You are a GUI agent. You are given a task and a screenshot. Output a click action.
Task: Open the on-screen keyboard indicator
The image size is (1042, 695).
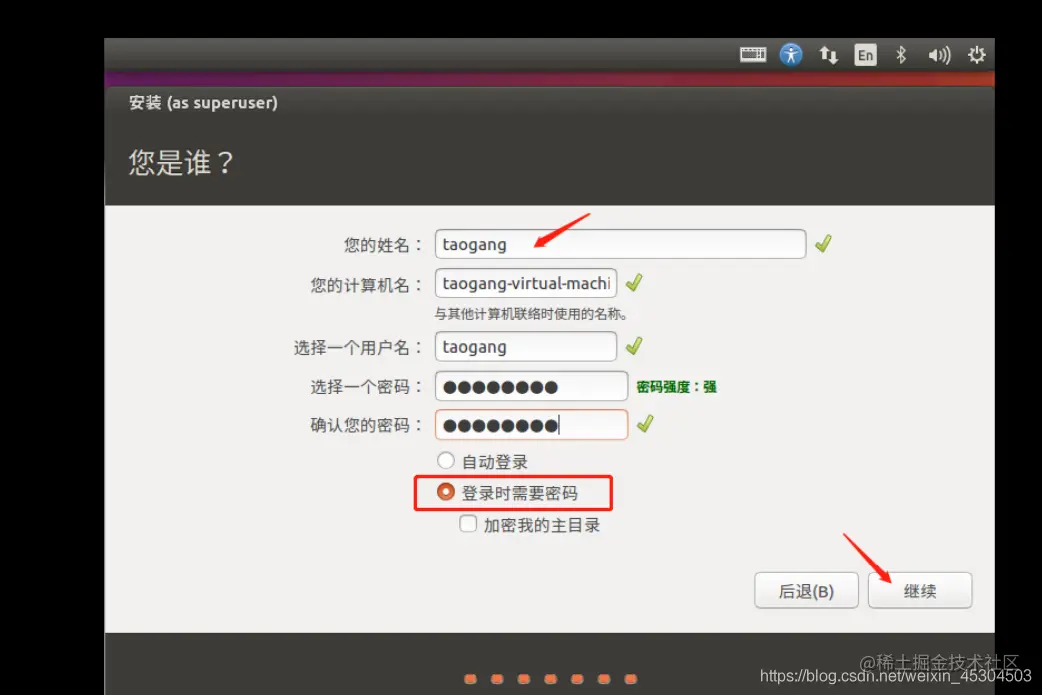coord(753,54)
